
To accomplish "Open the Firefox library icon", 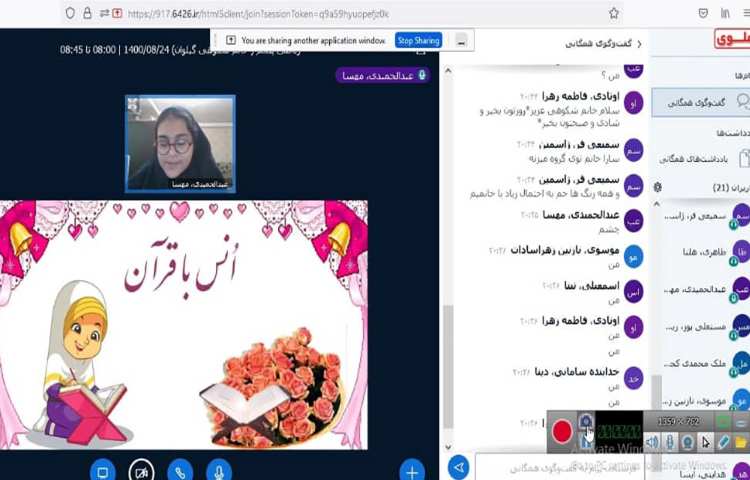I will [x=725, y=13].
